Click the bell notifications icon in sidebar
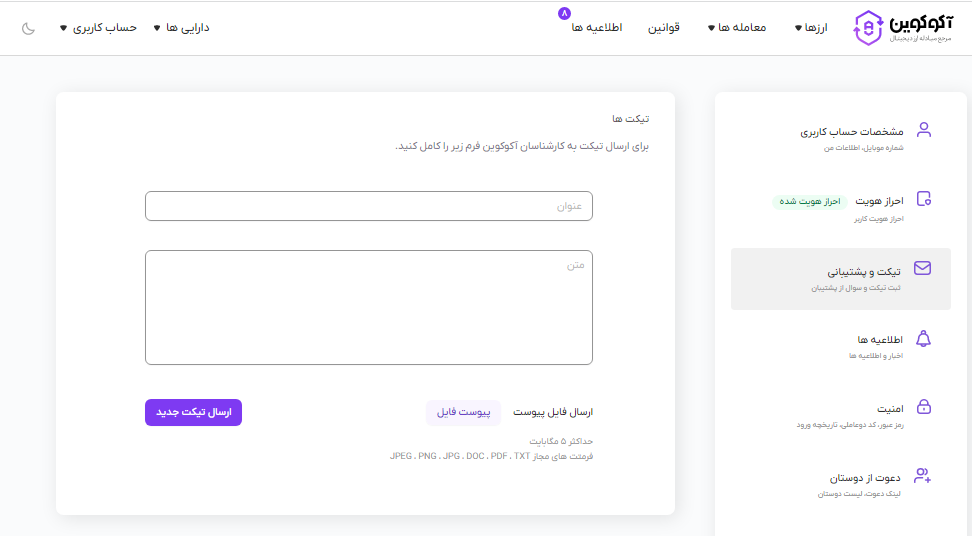972x536 pixels. point(923,339)
